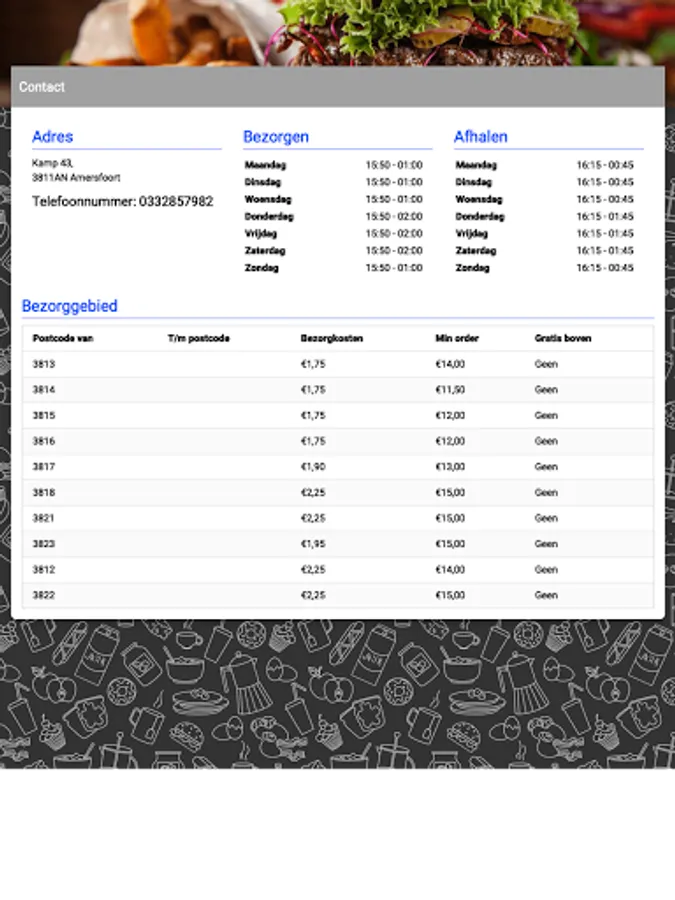Select postcode 3817 in the table
The image size is (675, 900).
pos(44,467)
